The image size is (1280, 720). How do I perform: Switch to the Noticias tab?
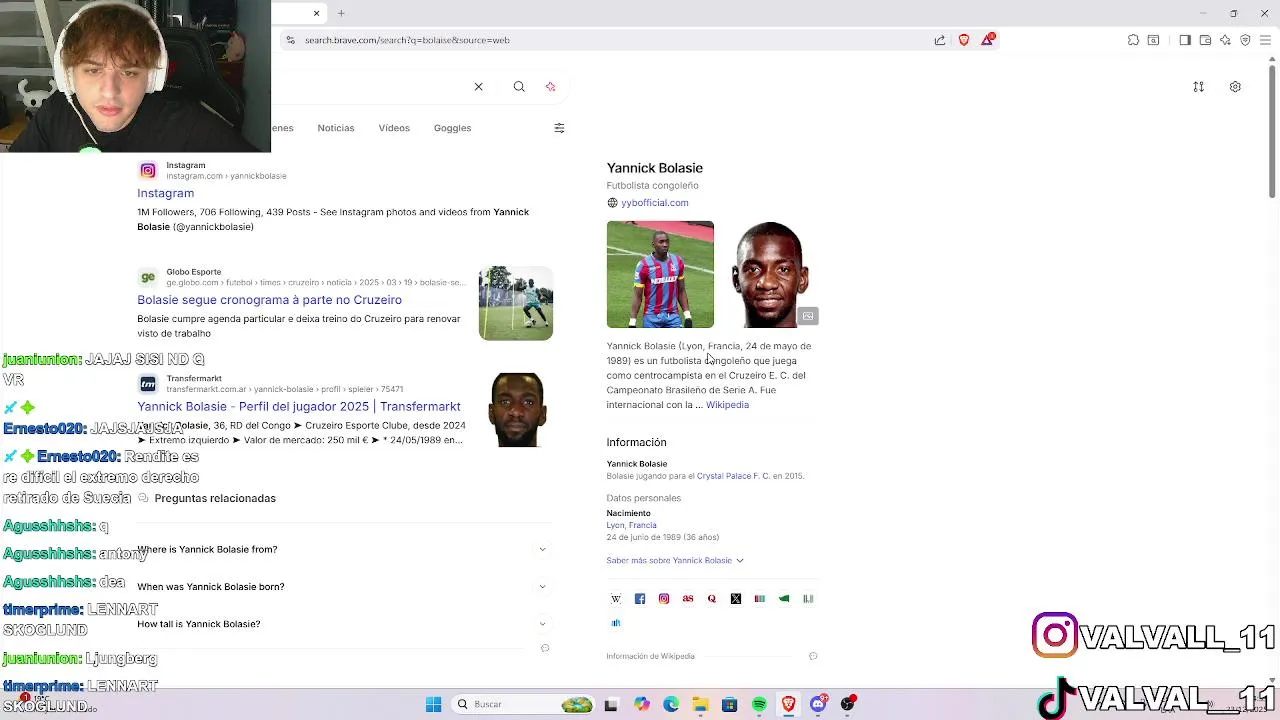pyautogui.click(x=336, y=128)
